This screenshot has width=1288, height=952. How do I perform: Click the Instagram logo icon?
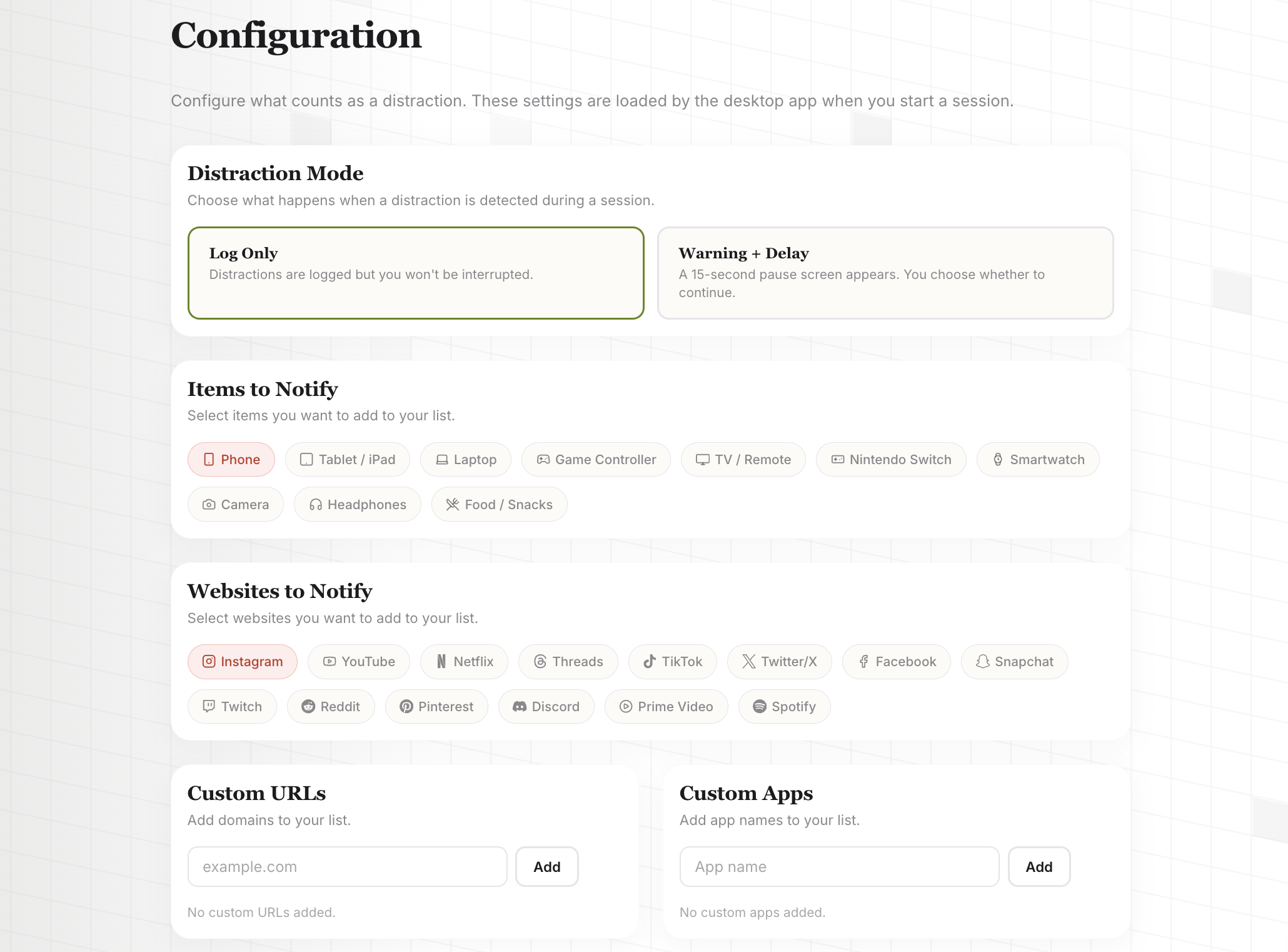(209, 662)
